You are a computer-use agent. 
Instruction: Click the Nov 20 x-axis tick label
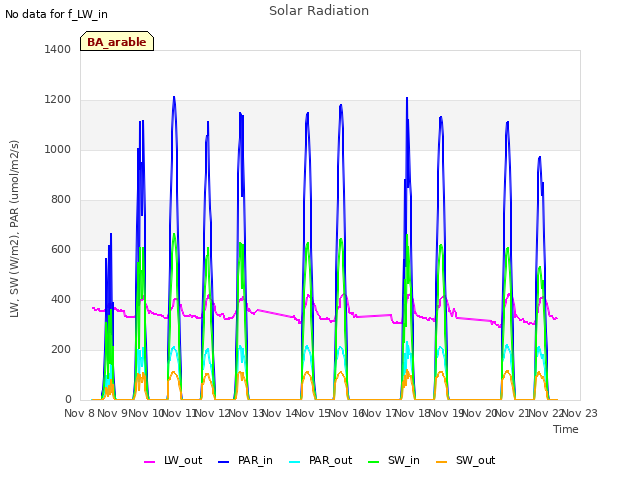[x=480, y=413]
